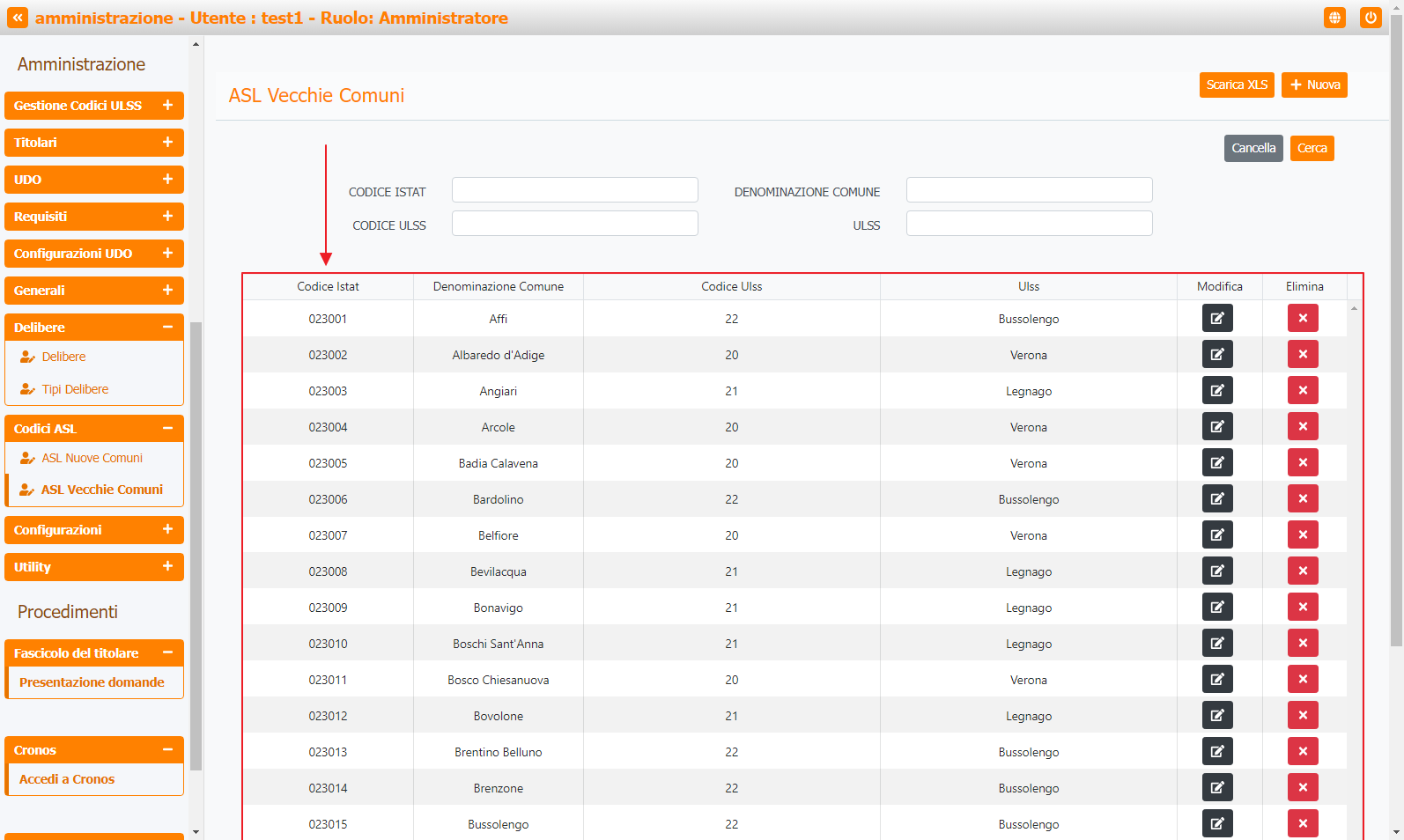Focus the Codice ISTAT input field
The width and height of the screenshot is (1404, 840).
tap(574, 190)
